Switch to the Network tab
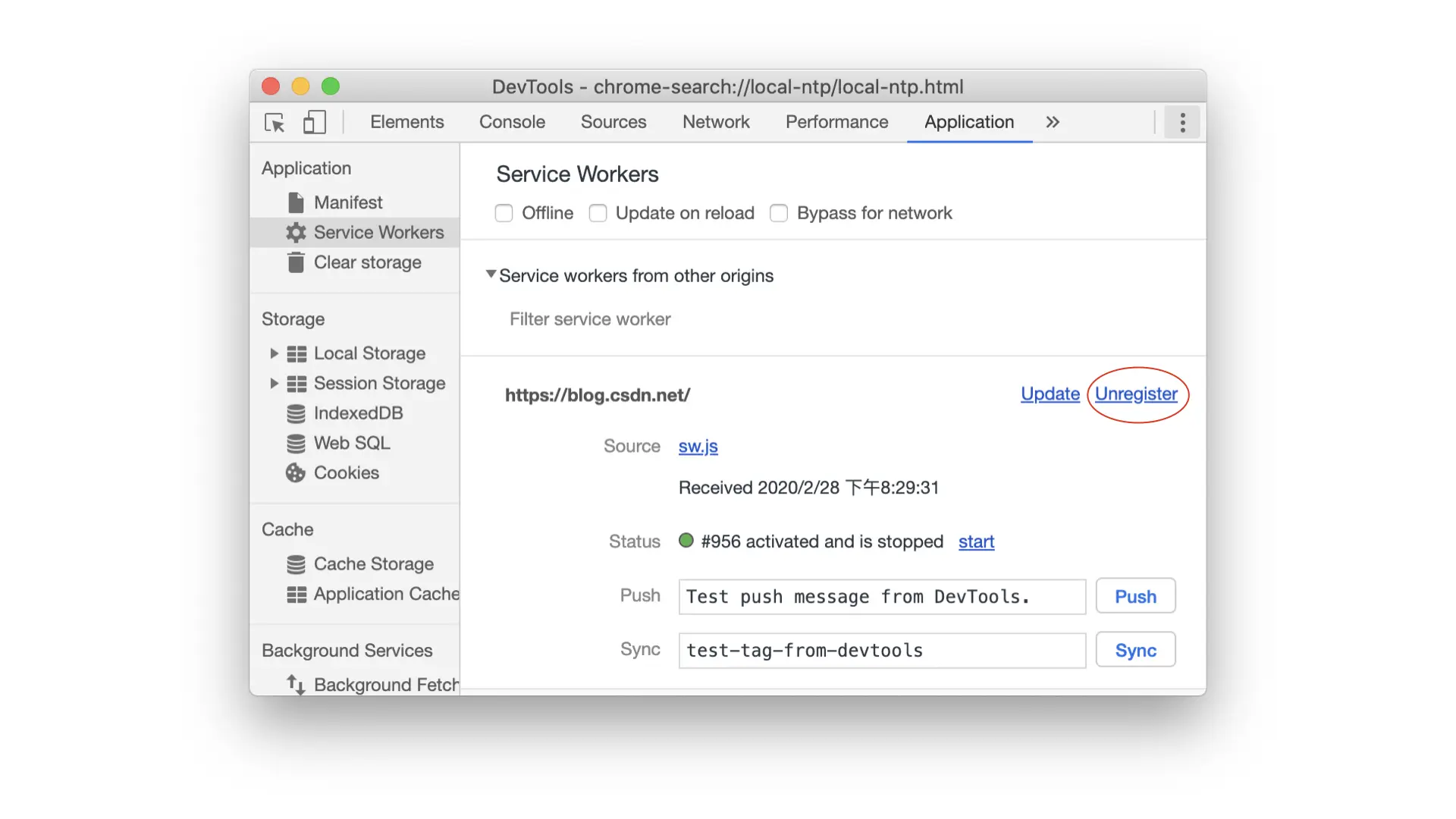Viewport: 1456px width, 819px height. tap(715, 122)
